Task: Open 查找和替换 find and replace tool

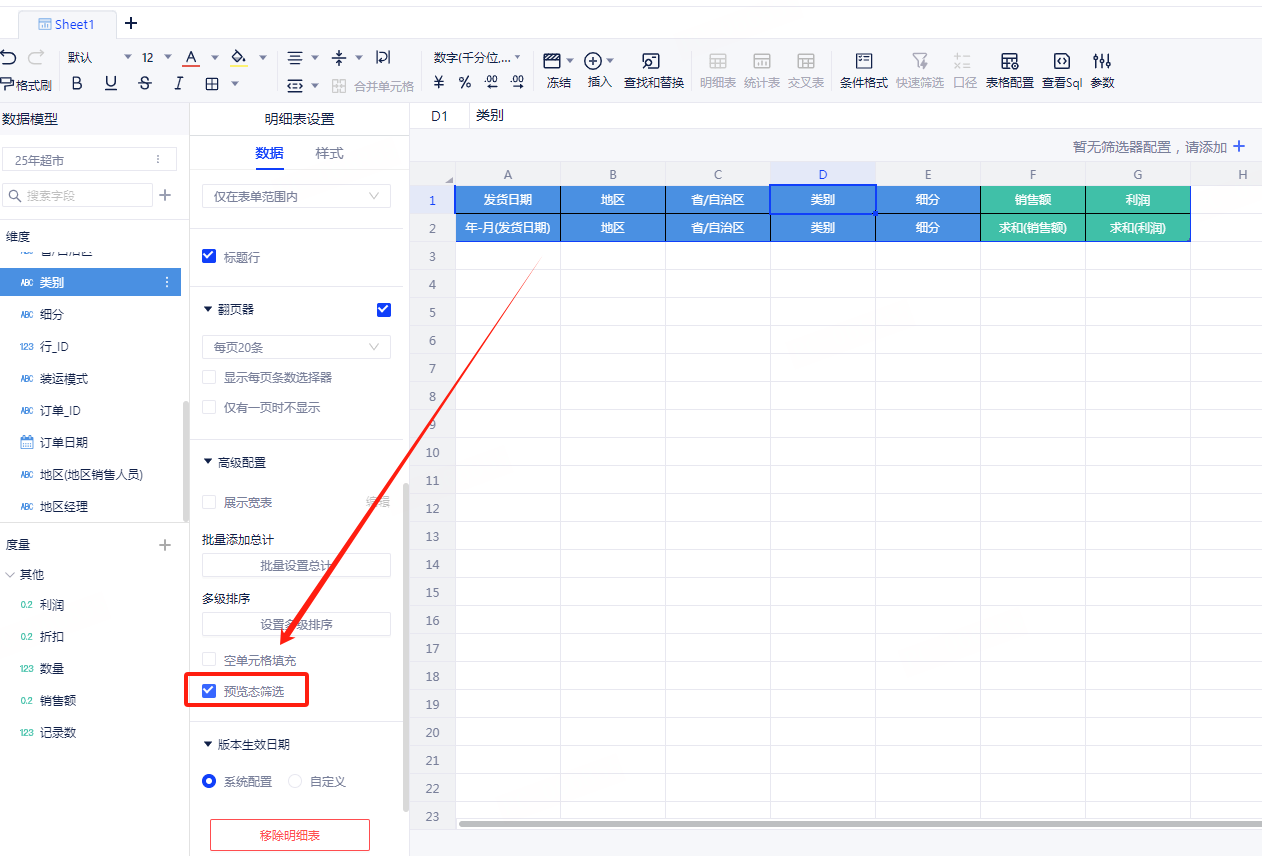Action: pos(652,61)
